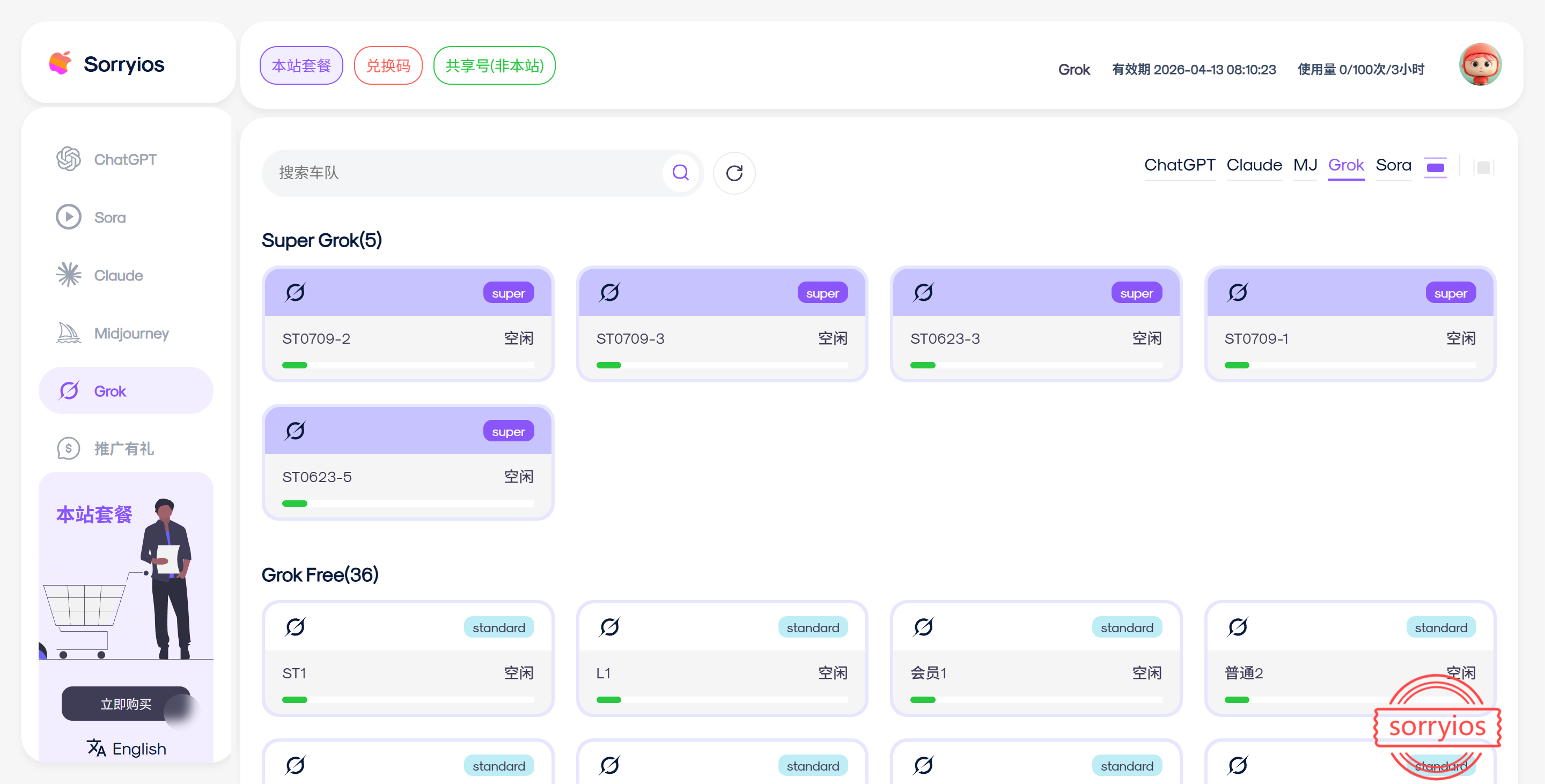The height and width of the screenshot is (784, 1545).
Task: Click Grok icon on L1 card
Action: (609, 627)
